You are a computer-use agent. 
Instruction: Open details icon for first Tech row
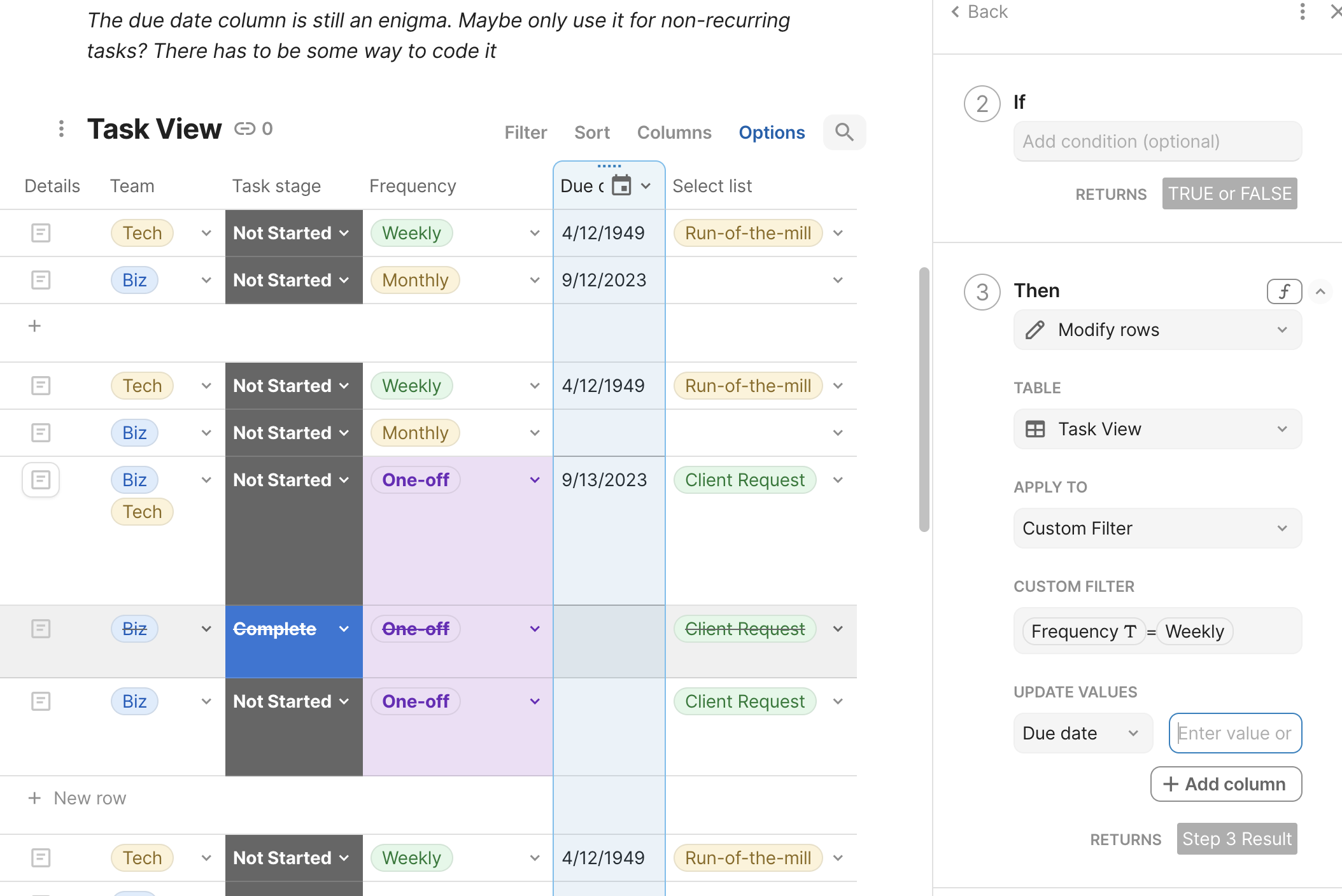41,233
